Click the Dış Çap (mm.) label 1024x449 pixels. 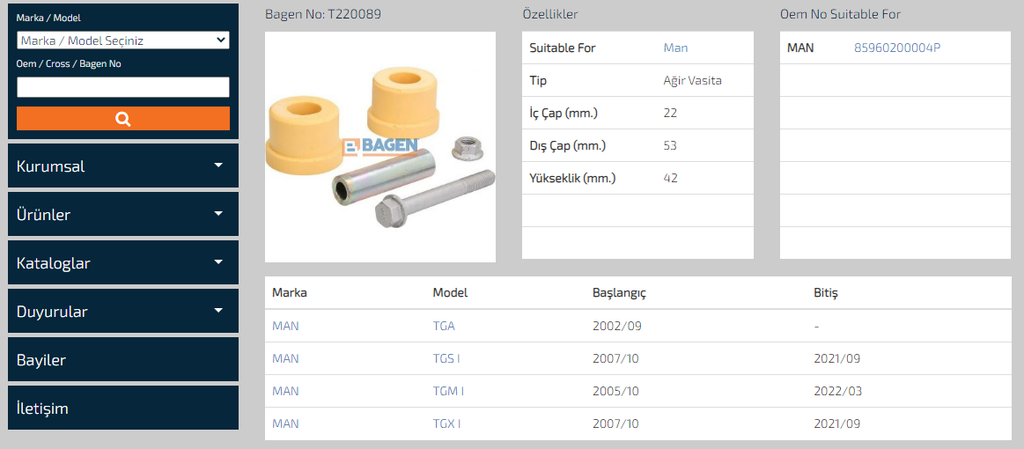[568, 146]
